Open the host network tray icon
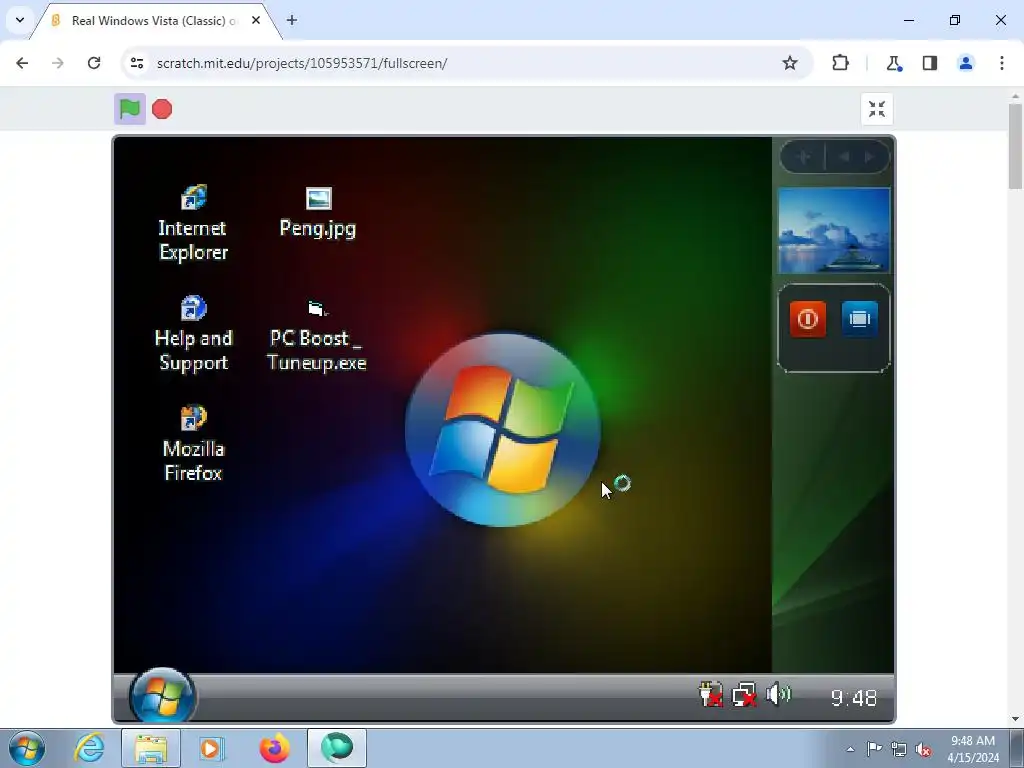 899,749
